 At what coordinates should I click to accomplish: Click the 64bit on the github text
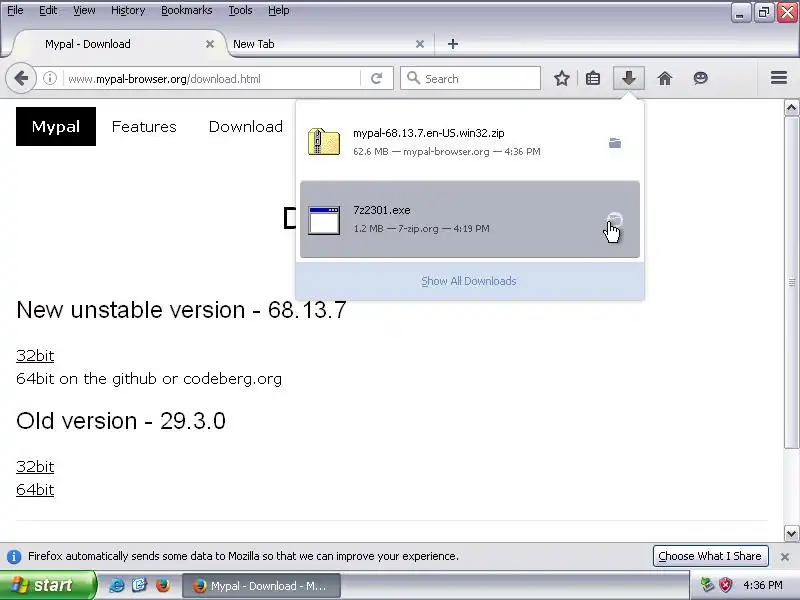[x=149, y=379]
